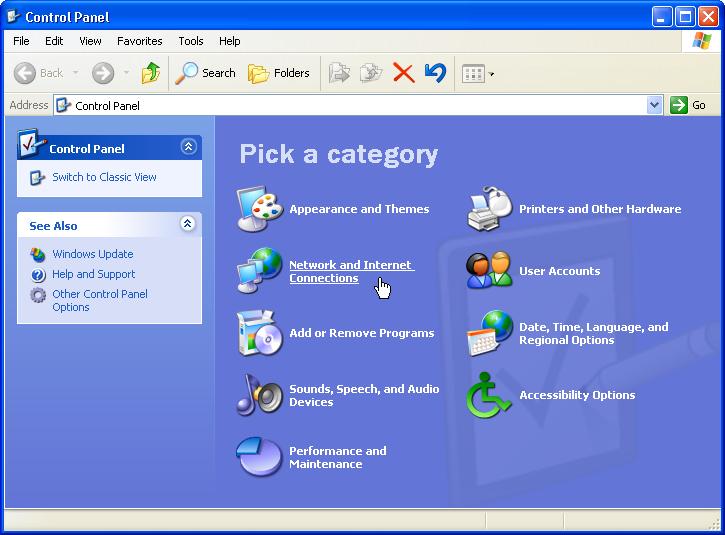The image size is (725, 535).
Task: Open the Network and Internet Connections globe icon
Action: click(260, 271)
